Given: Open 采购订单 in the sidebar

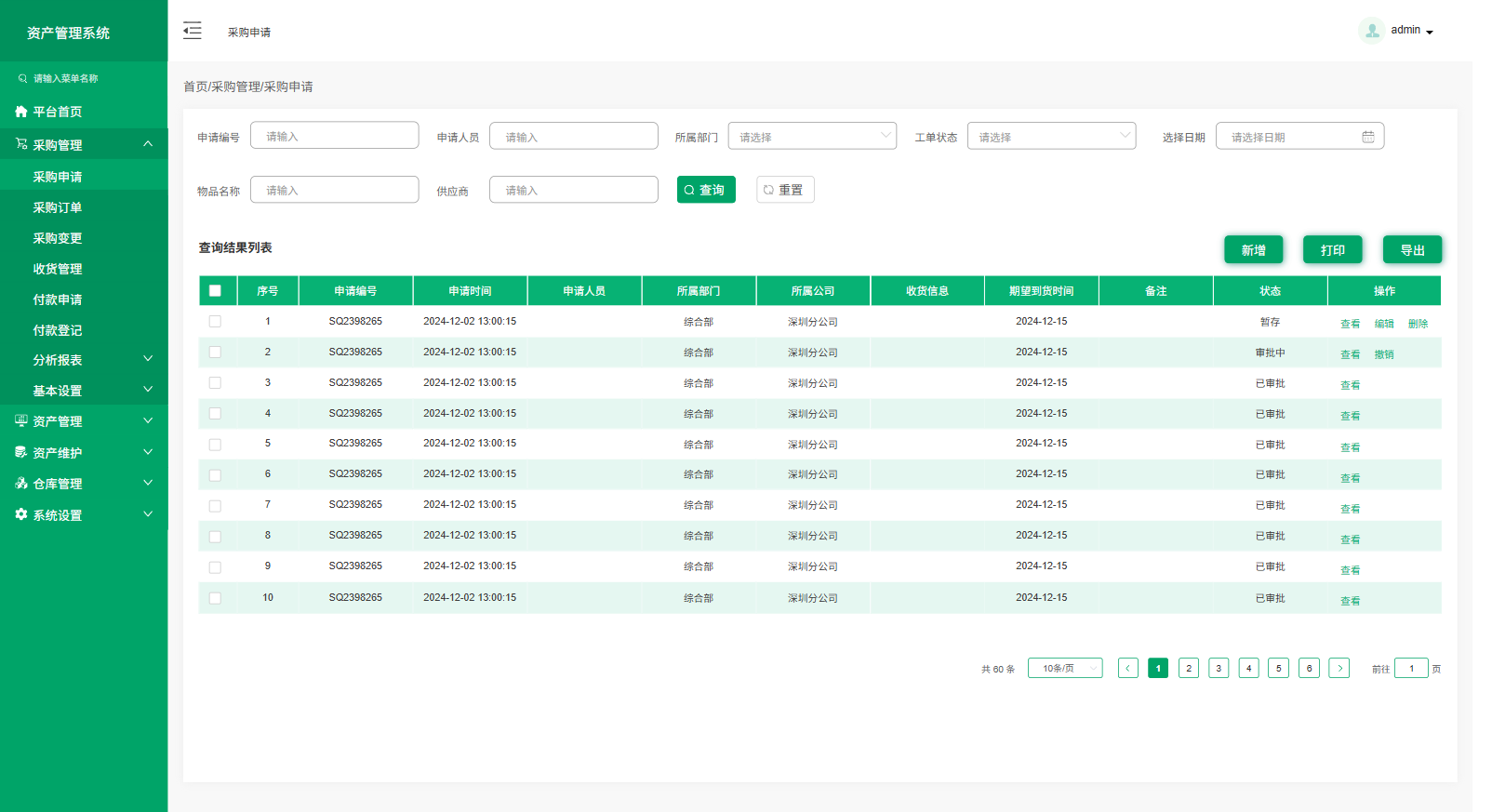Looking at the screenshot, I should pos(58,207).
